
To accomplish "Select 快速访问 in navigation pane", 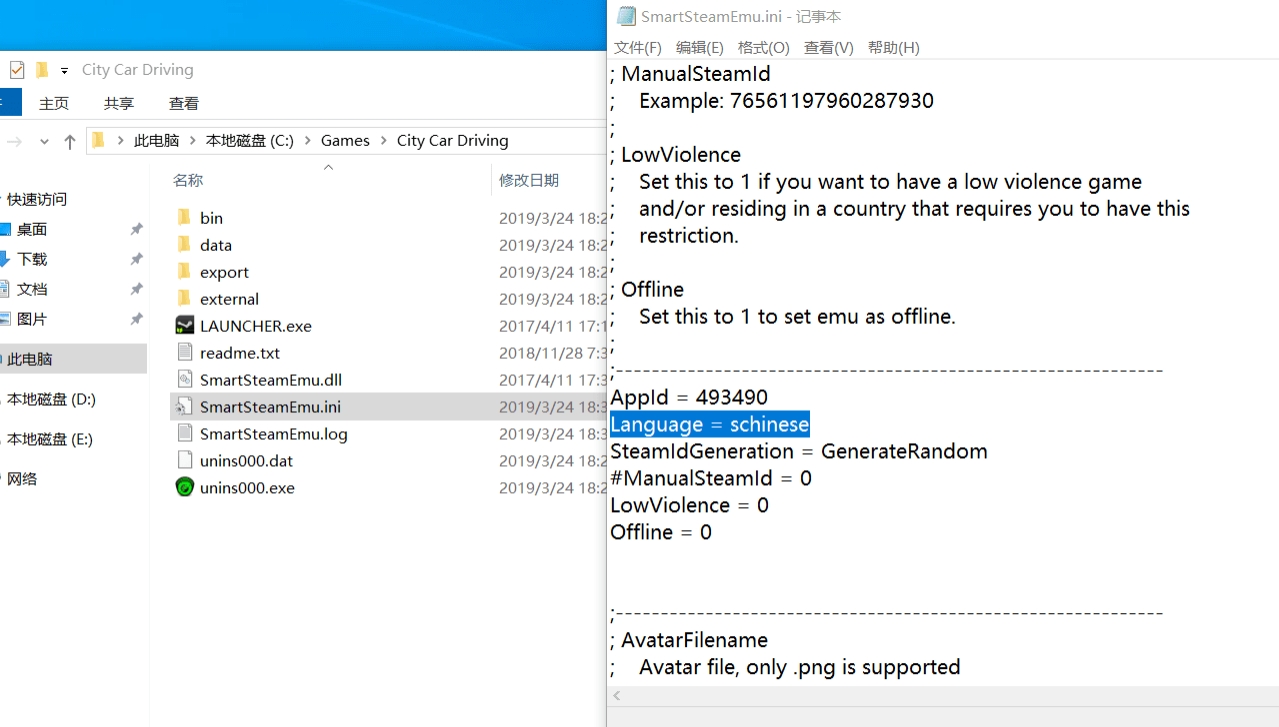I will coord(37,199).
